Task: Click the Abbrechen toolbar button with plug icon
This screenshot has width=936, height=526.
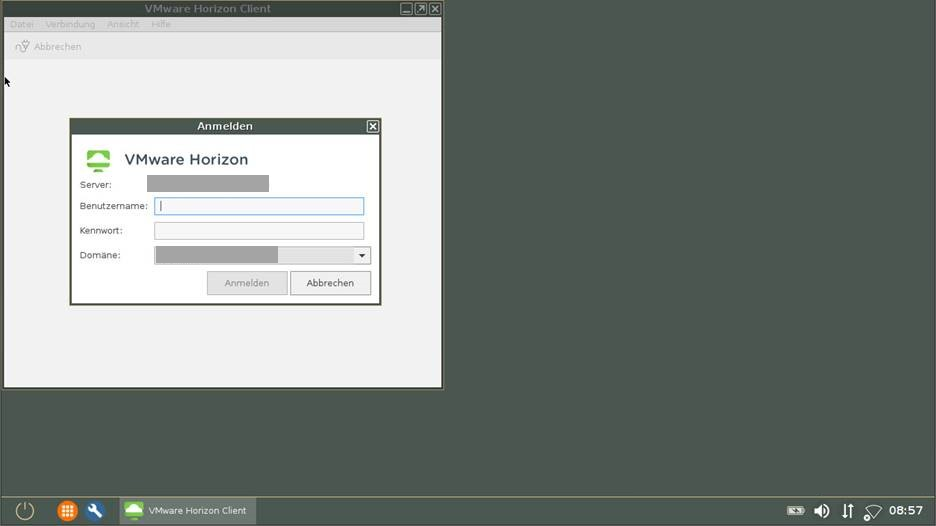Action: 48,47
